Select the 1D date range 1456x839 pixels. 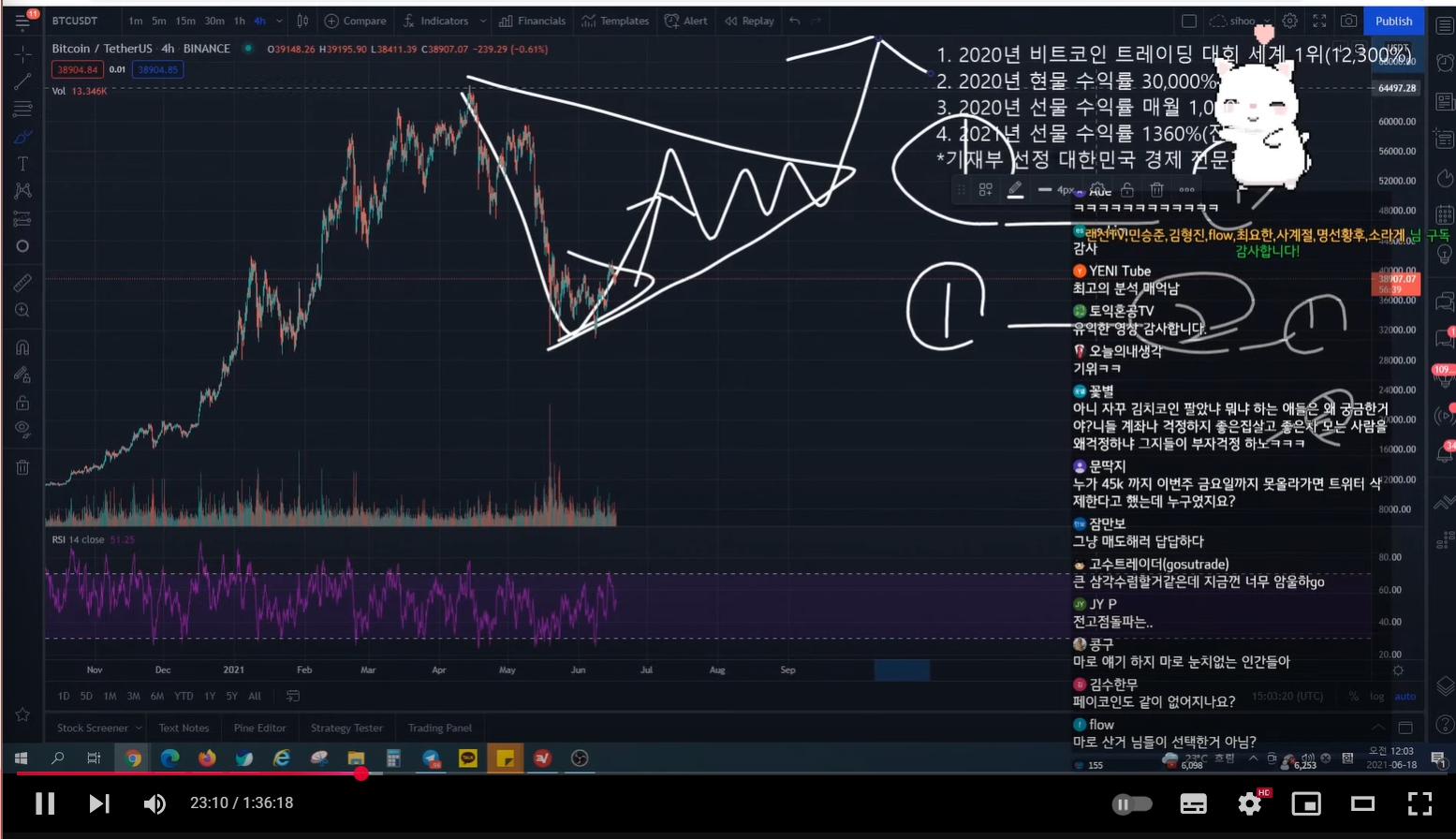[x=64, y=696]
